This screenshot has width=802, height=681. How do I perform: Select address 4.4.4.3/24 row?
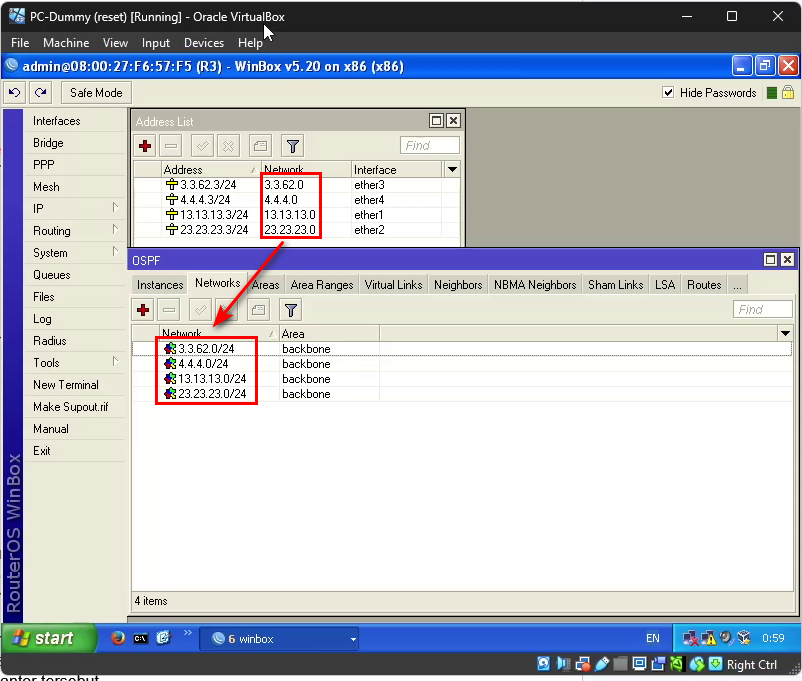click(x=297, y=200)
